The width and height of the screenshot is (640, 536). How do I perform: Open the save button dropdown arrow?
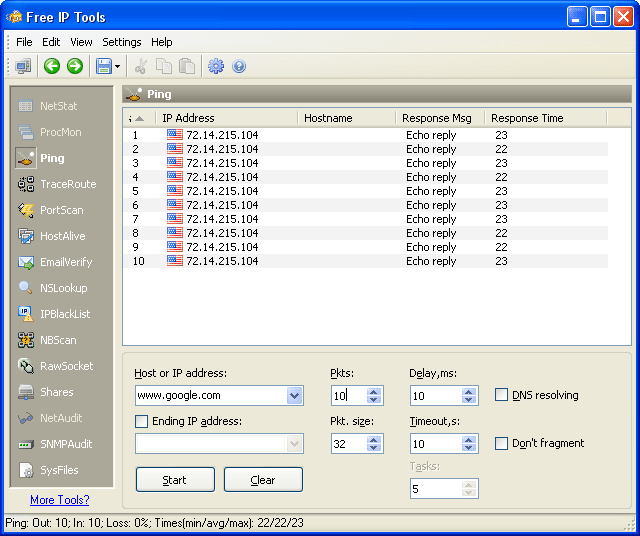[x=118, y=67]
